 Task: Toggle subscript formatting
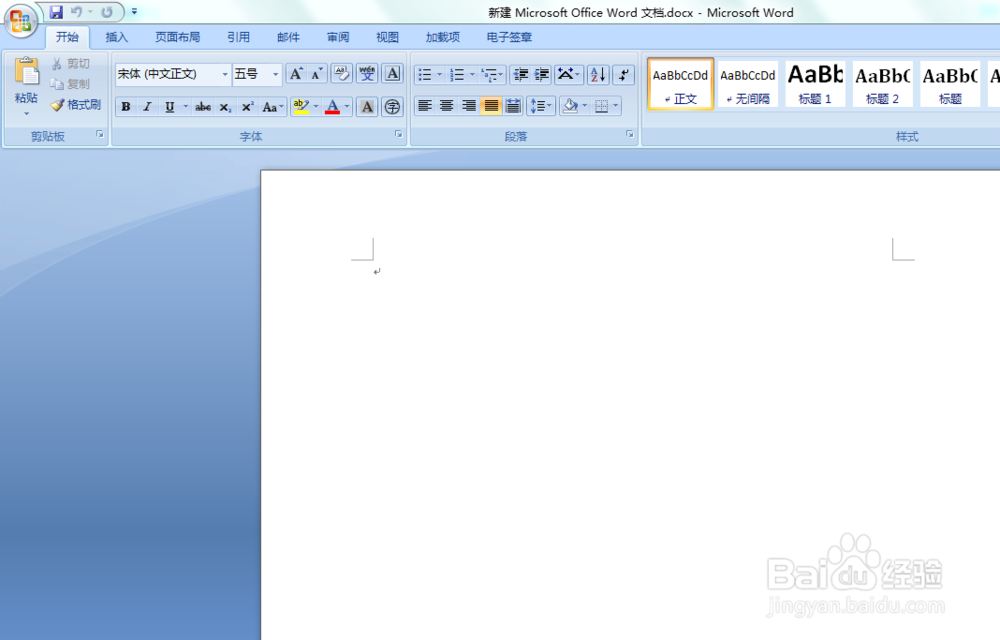coord(225,106)
